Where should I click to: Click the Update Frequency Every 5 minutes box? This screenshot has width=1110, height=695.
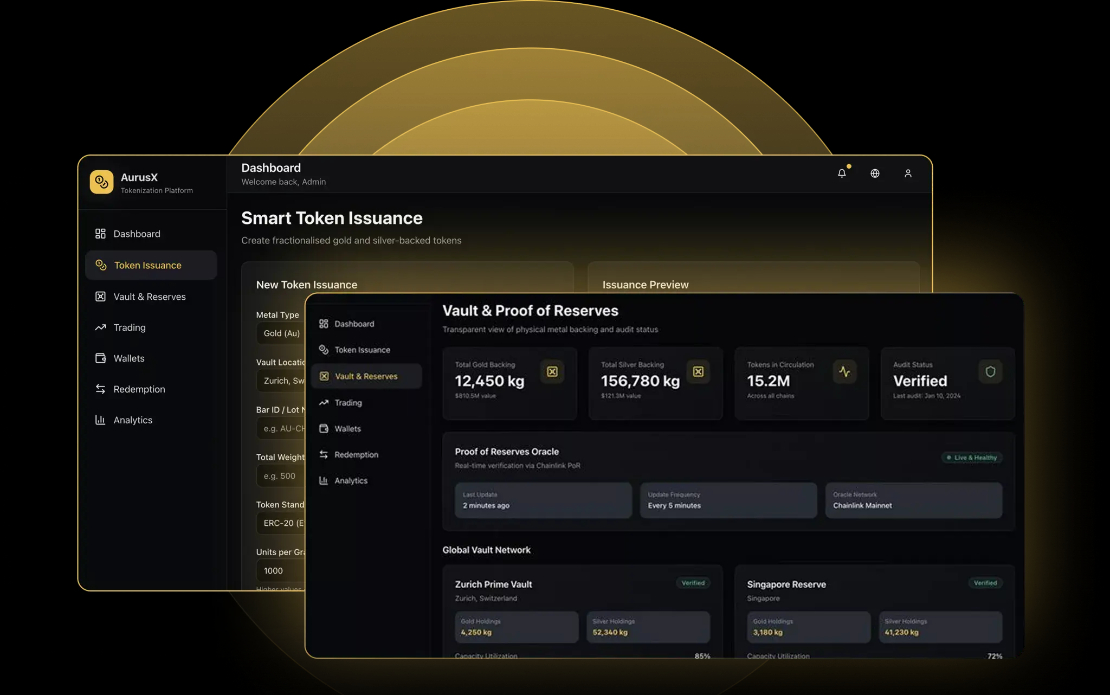[728, 500]
